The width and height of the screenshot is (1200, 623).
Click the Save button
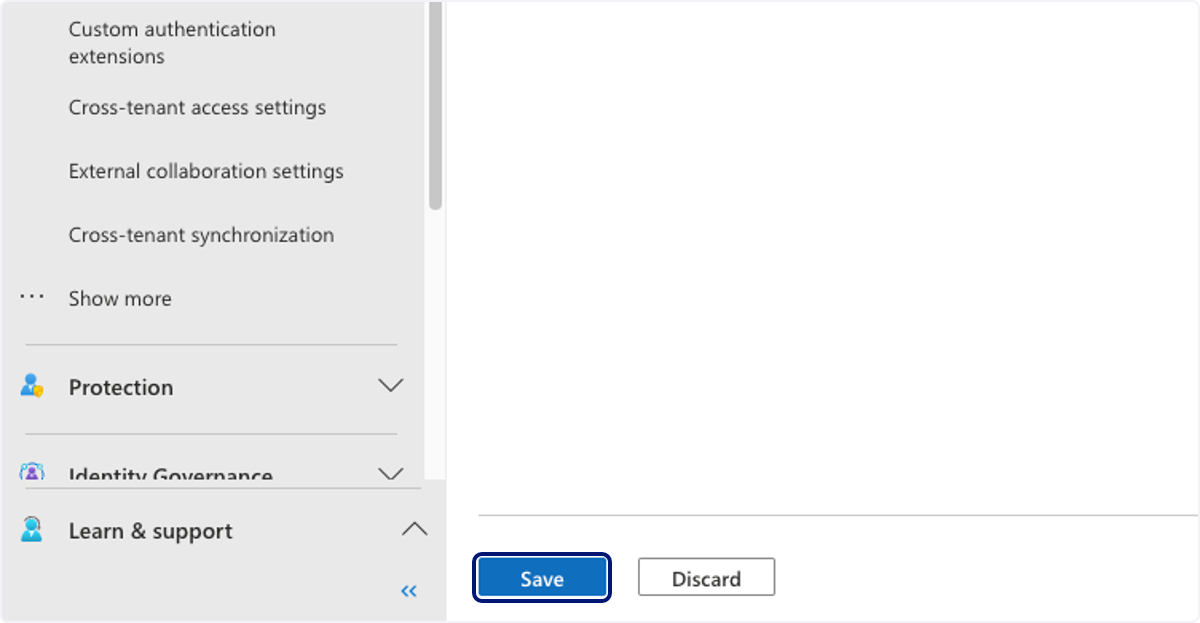[x=542, y=578]
